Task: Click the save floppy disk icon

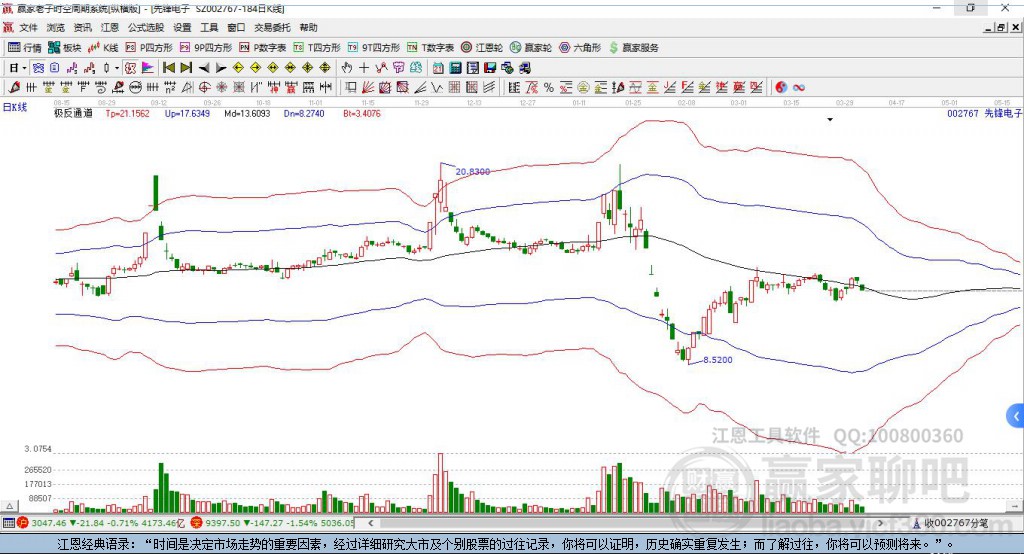Action: 490,68
